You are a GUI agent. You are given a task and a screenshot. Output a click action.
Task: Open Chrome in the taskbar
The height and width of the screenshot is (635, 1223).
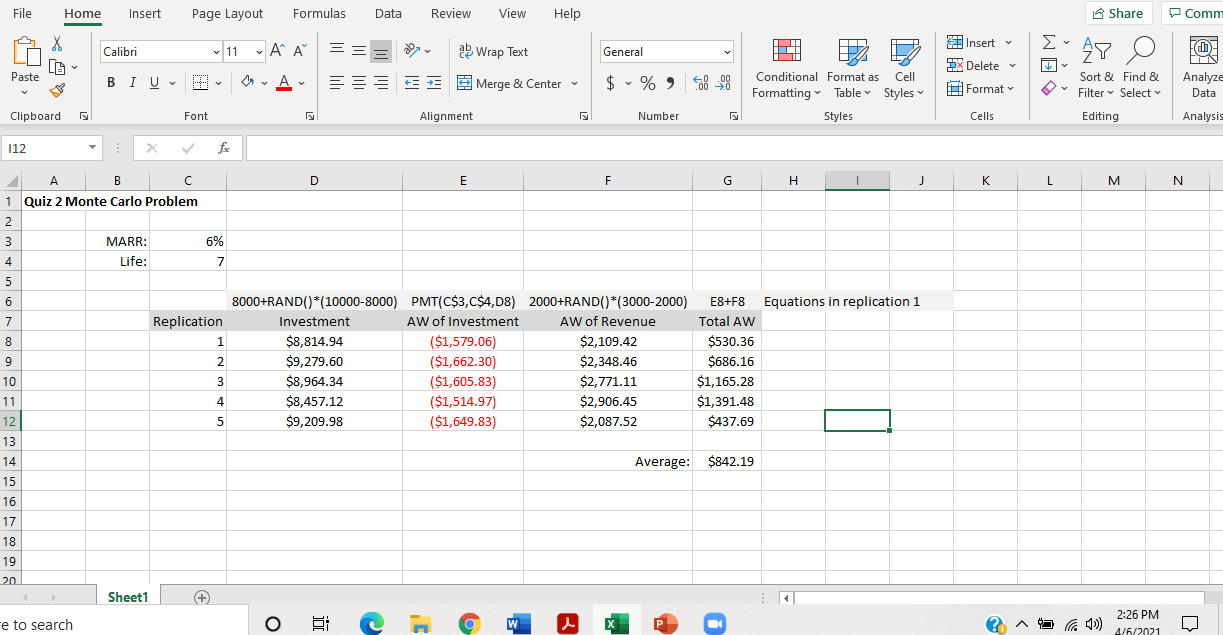(468, 622)
